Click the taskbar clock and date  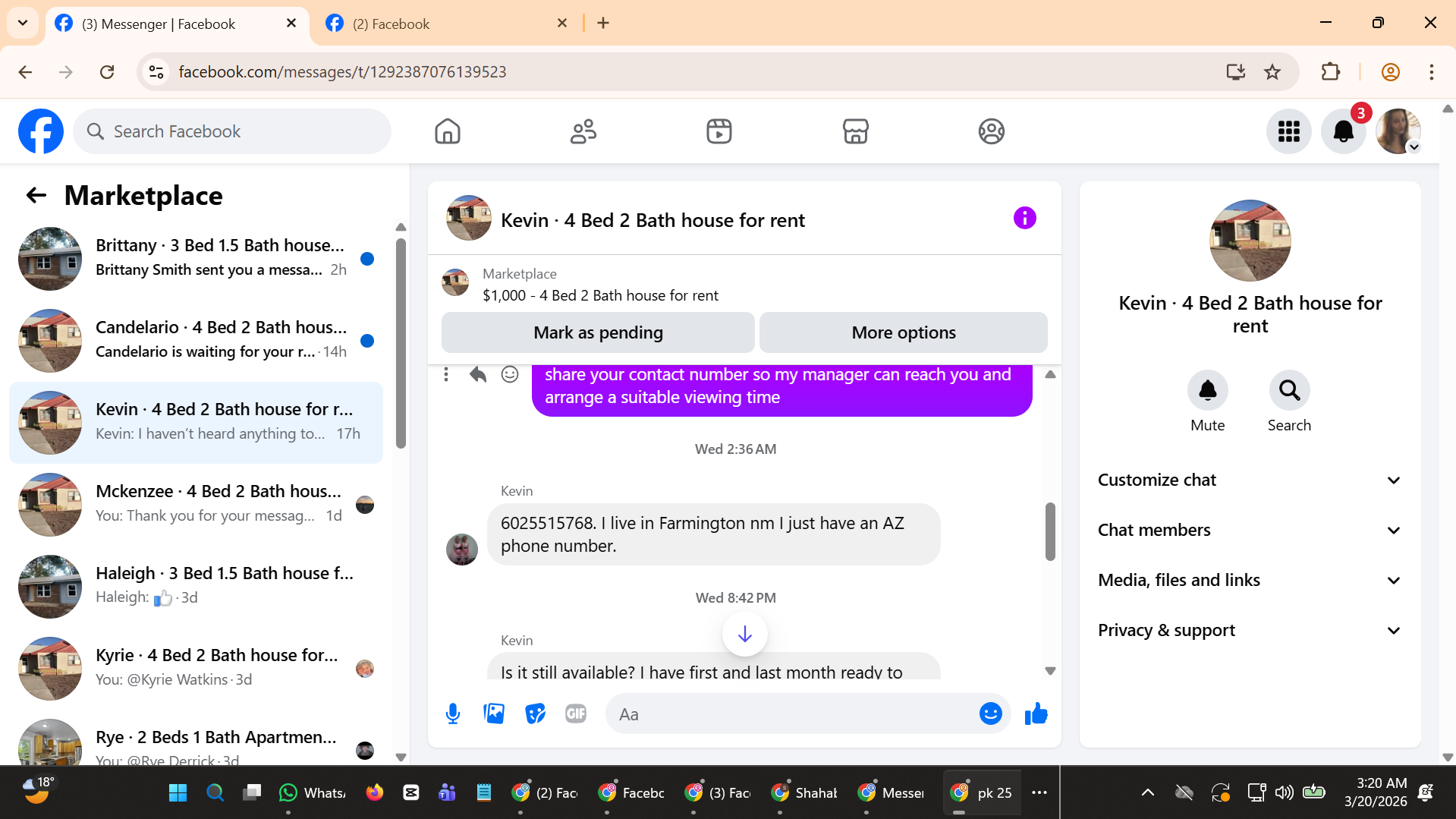coord(1376,792)
